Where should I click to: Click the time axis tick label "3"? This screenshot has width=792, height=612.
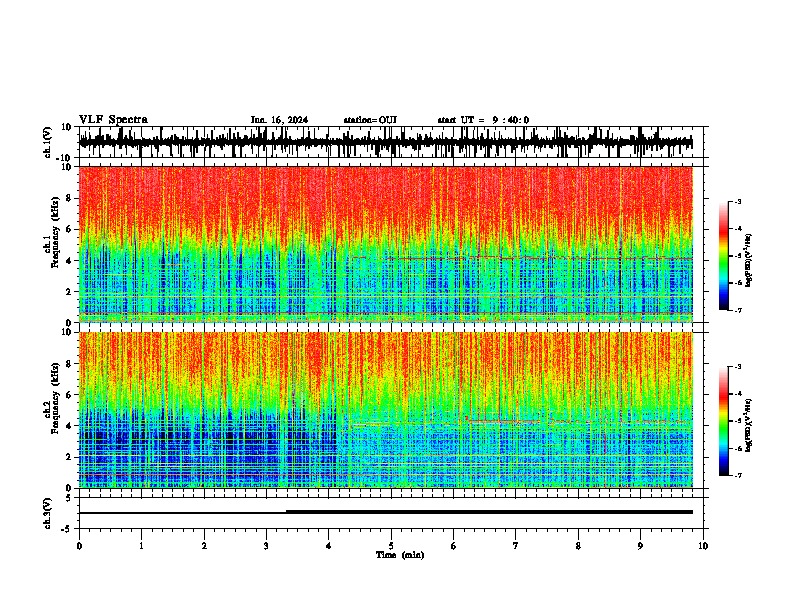pyautogui.click(x=266, y=546)
